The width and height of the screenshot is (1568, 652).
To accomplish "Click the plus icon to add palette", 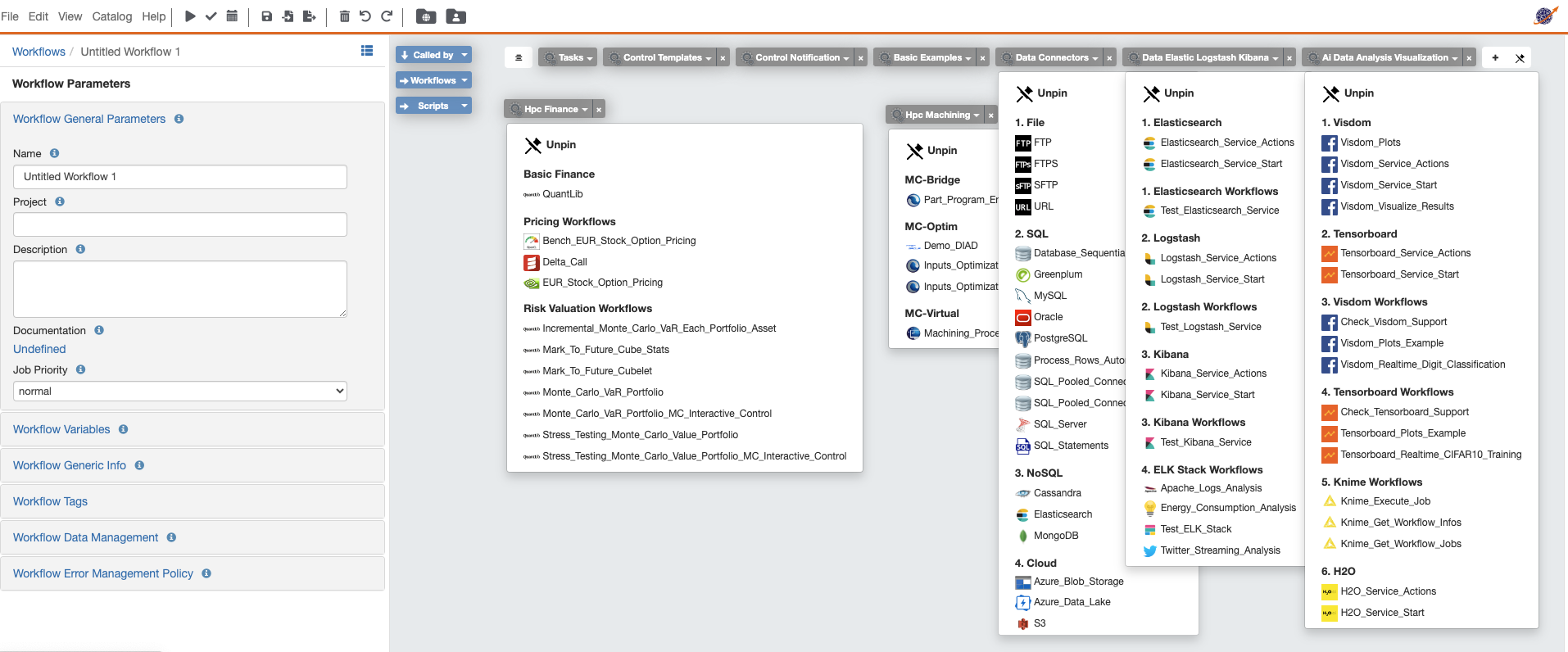I will pyautogui.click(x=1495, y=57).
